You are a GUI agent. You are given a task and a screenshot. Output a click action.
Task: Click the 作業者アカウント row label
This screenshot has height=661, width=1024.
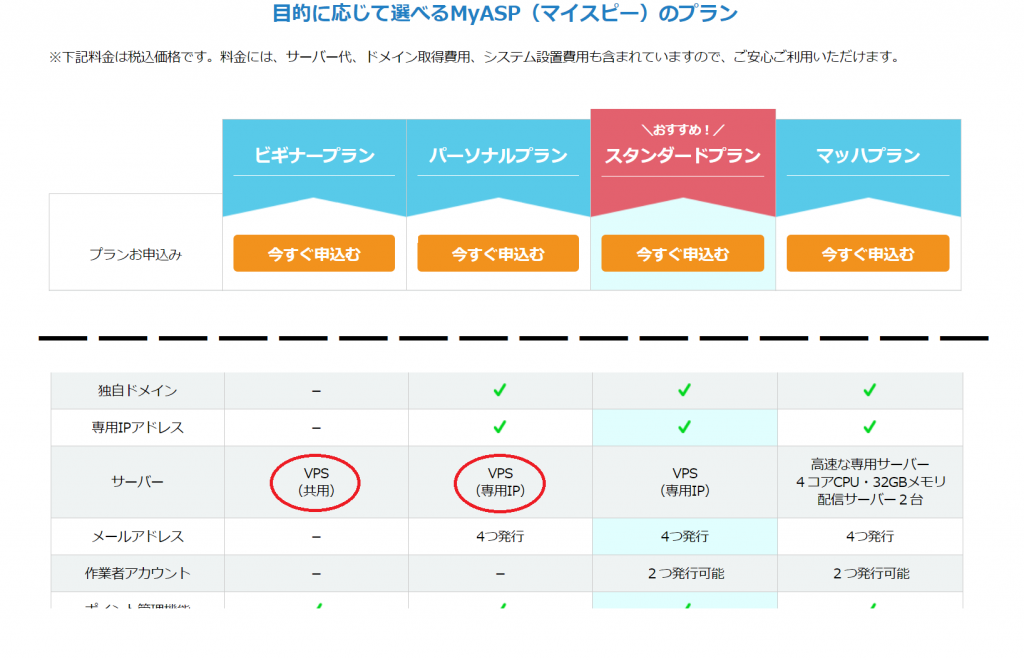click(x=138, y=573)
